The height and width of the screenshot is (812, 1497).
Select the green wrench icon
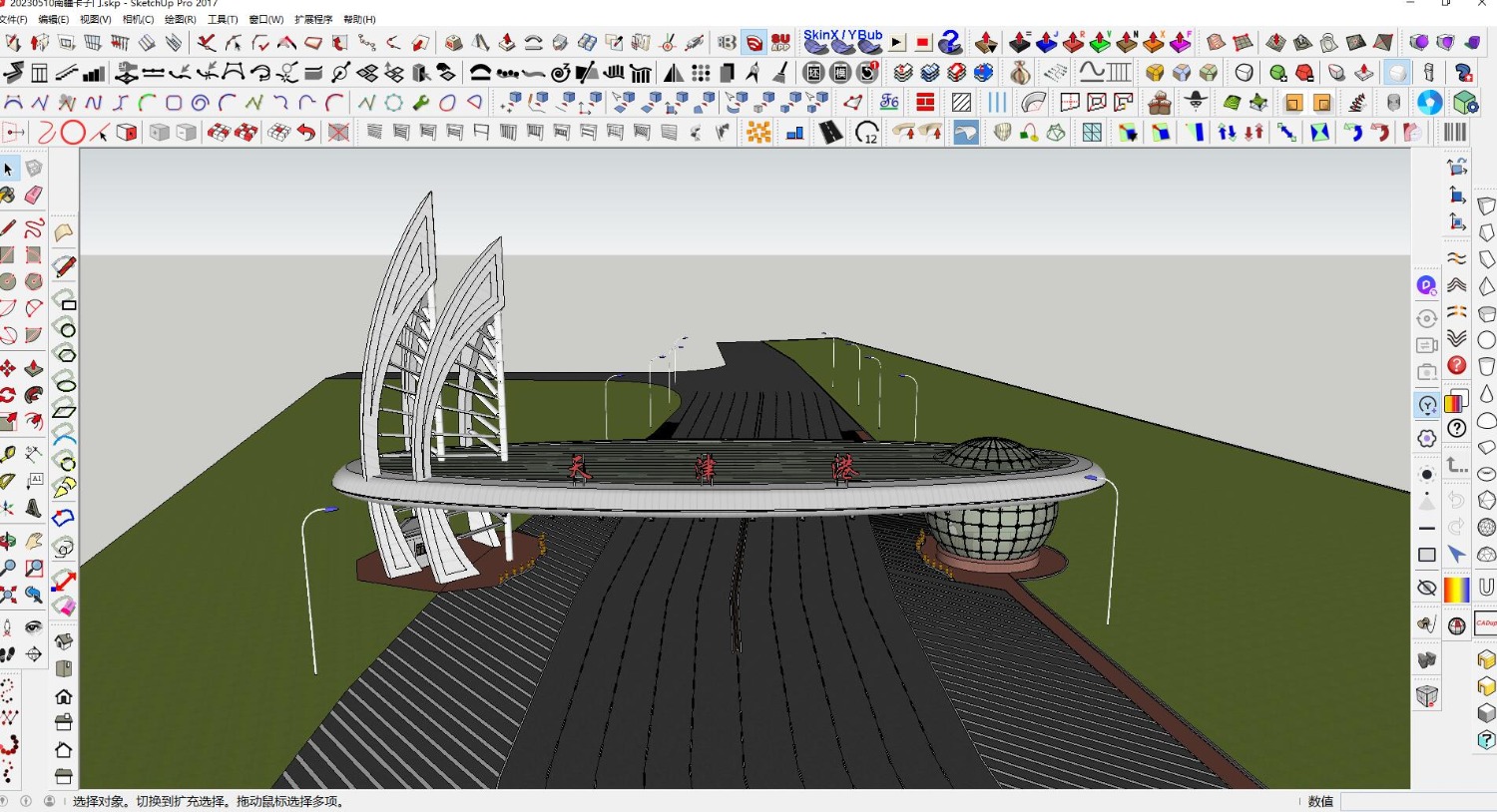(x=421, y=102)
